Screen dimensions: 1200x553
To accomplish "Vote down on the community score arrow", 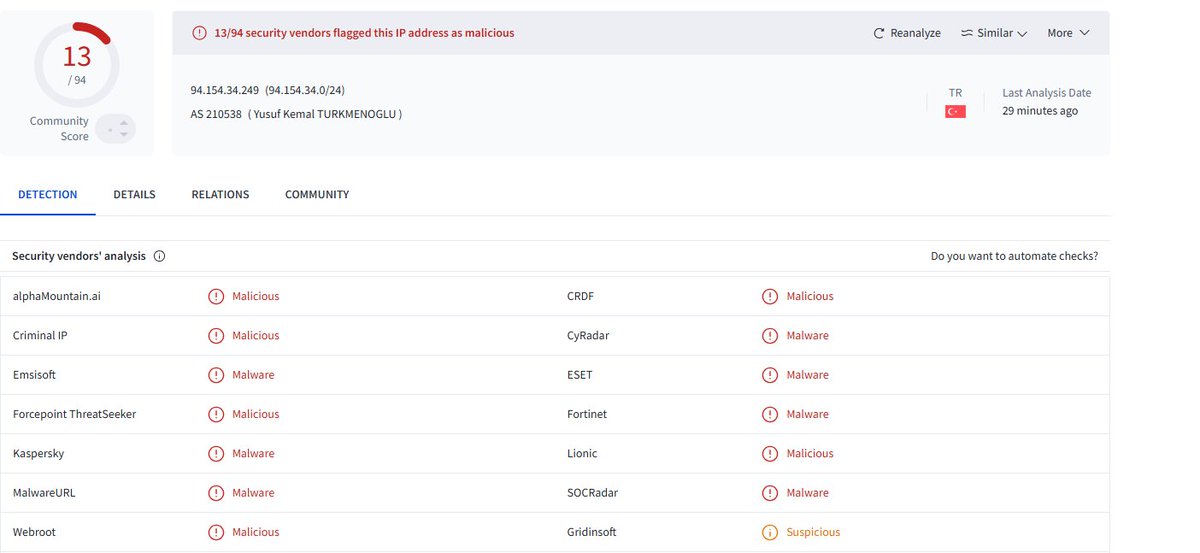I will (124, 134).
